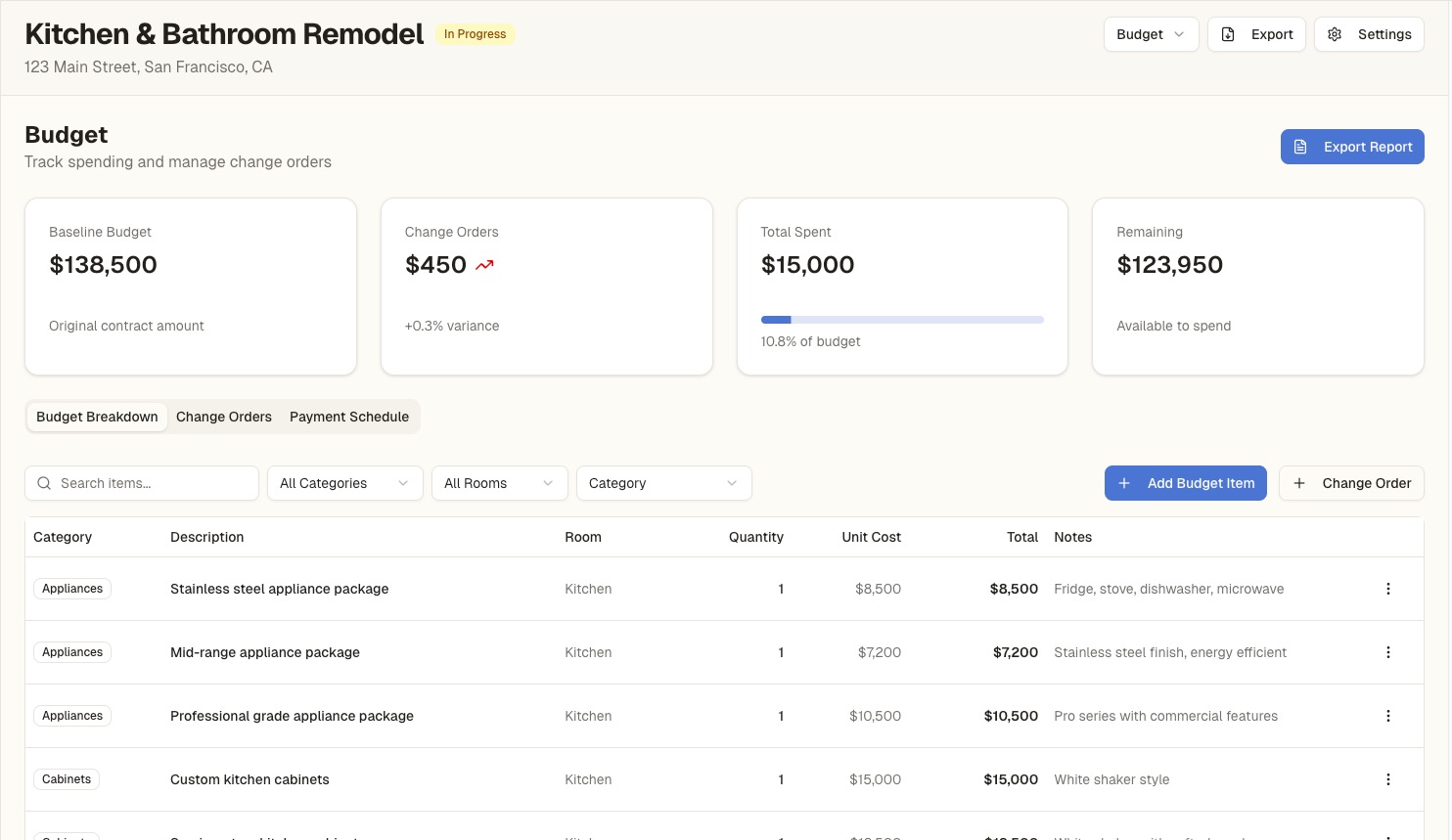1452x840 pixels.
Task: Click the plus icon next to Change Order
Action: (1298, 483)
